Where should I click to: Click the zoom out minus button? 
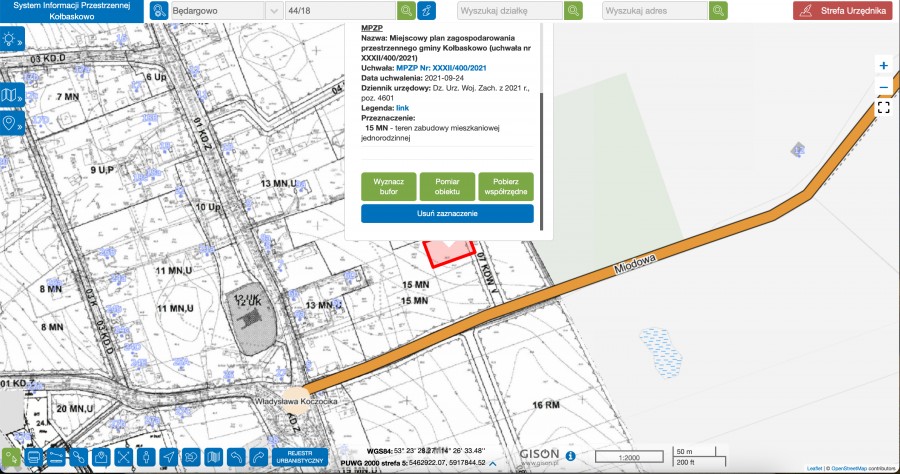pyautogui.click(x=883, y=87)
